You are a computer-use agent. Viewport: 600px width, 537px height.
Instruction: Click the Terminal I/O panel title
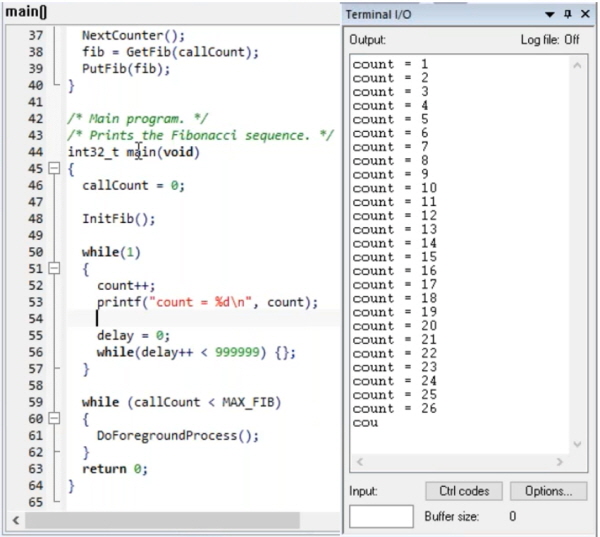point(378,15)
